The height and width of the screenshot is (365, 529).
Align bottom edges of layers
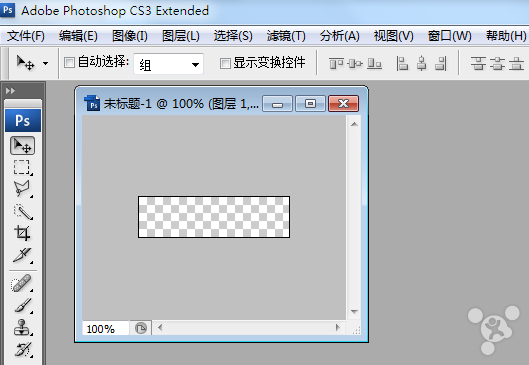point(374,63)
